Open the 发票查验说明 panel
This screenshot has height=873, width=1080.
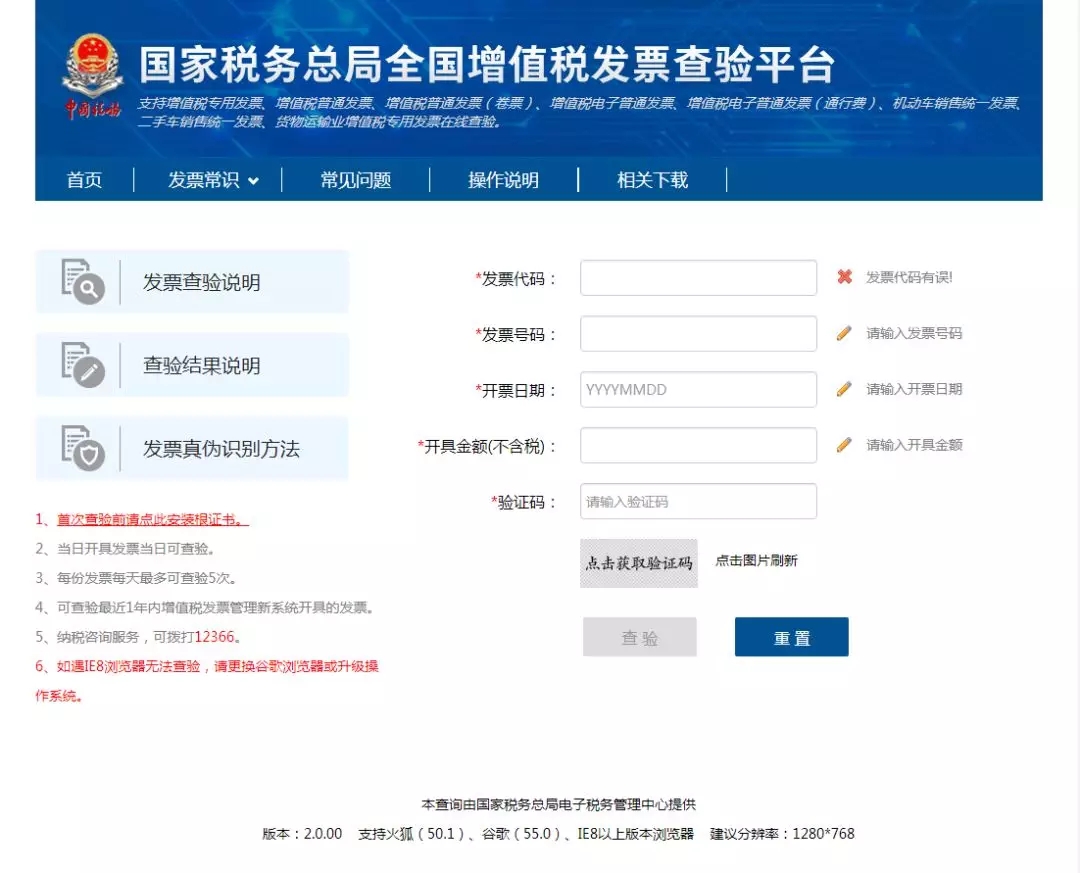click(192, 282)
